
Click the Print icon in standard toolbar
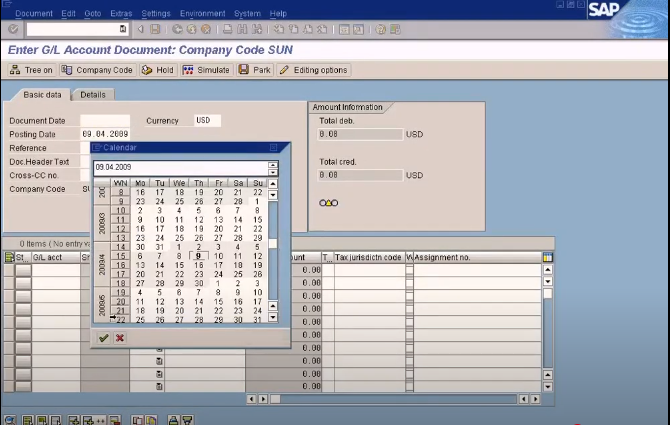228,29
